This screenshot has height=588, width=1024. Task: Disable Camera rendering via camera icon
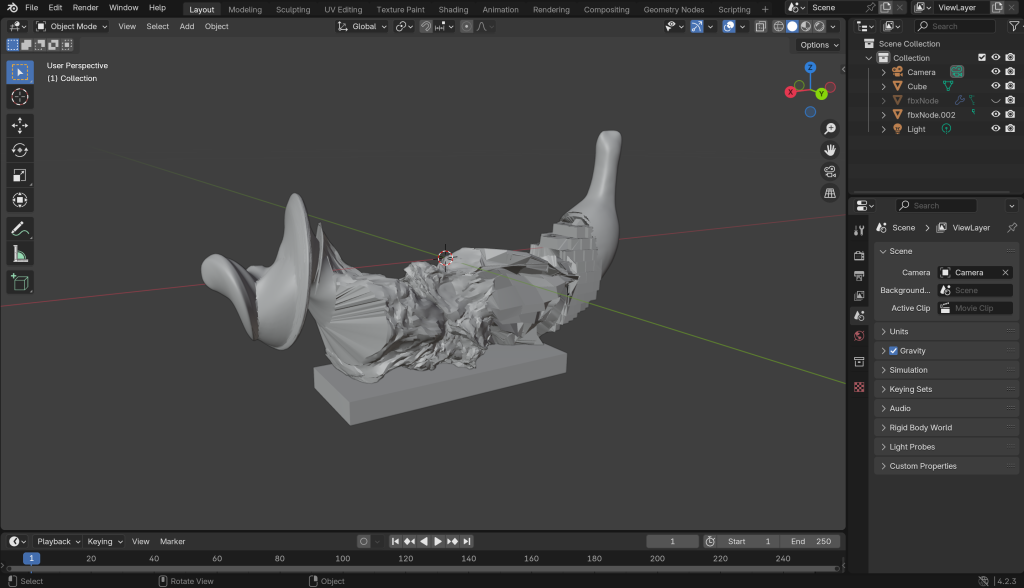coord(1010,72)
